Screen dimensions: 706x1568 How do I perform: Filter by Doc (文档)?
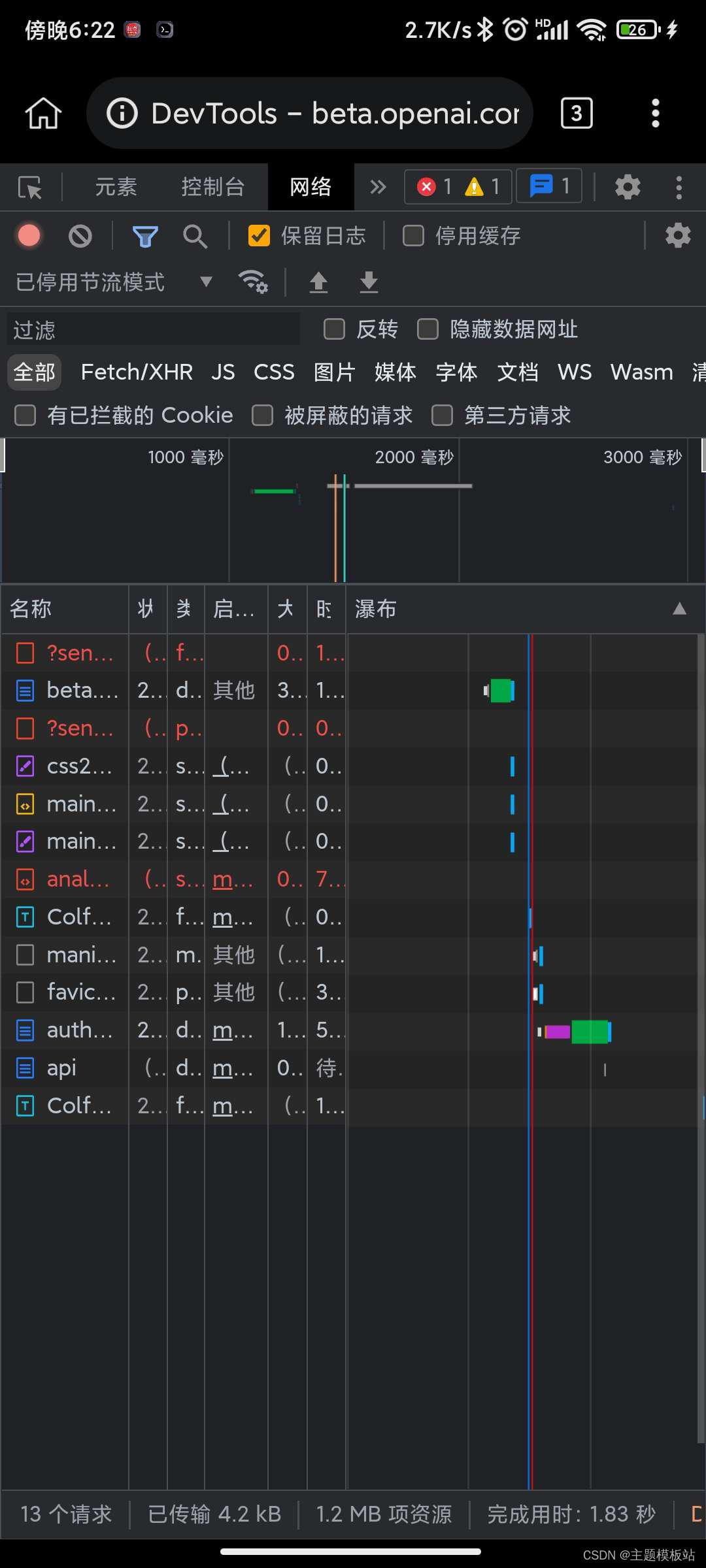point(518,372)
